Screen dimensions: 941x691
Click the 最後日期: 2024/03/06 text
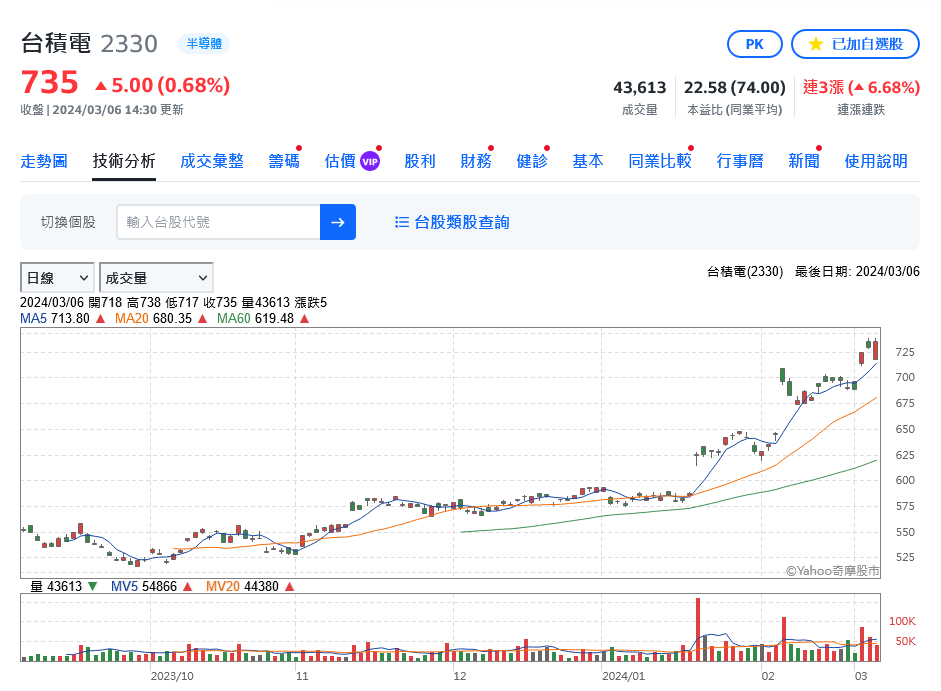(x=857, y=271)
